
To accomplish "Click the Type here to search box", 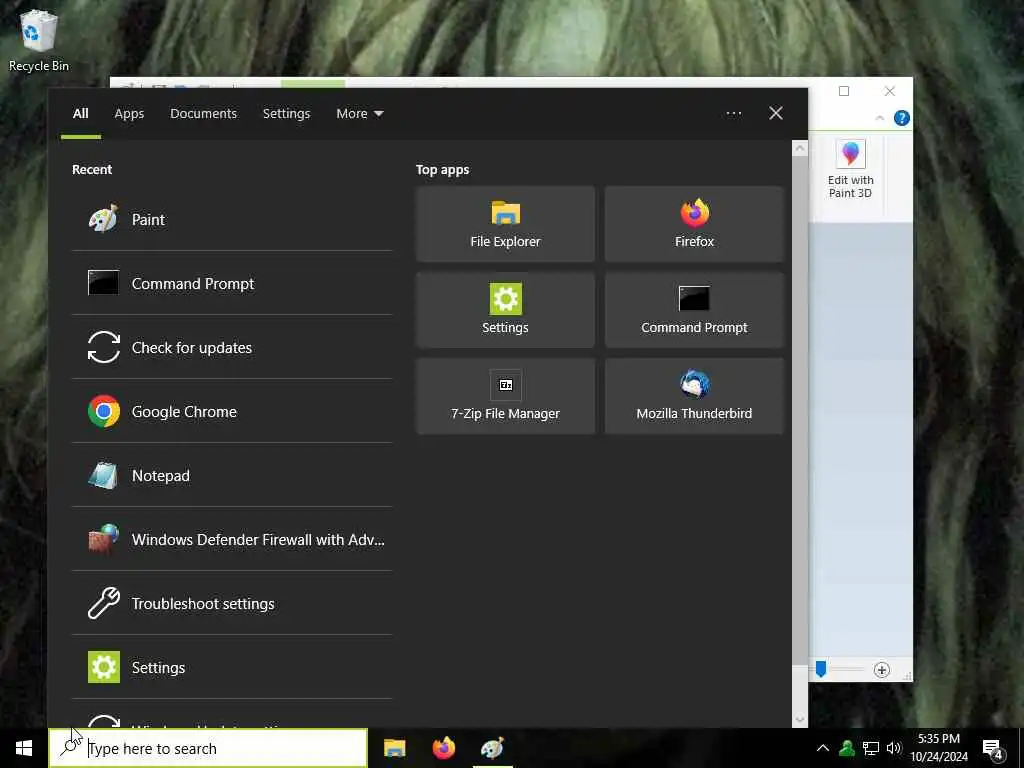I will click(208, 748).
